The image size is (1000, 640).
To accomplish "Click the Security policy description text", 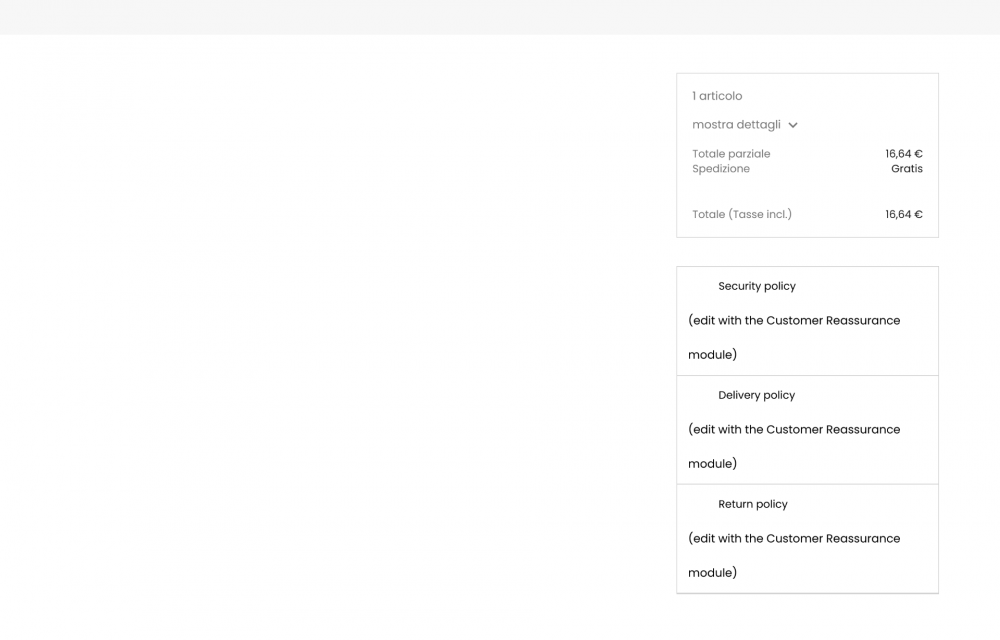I will pyautogui.click(x=794, y=337).
